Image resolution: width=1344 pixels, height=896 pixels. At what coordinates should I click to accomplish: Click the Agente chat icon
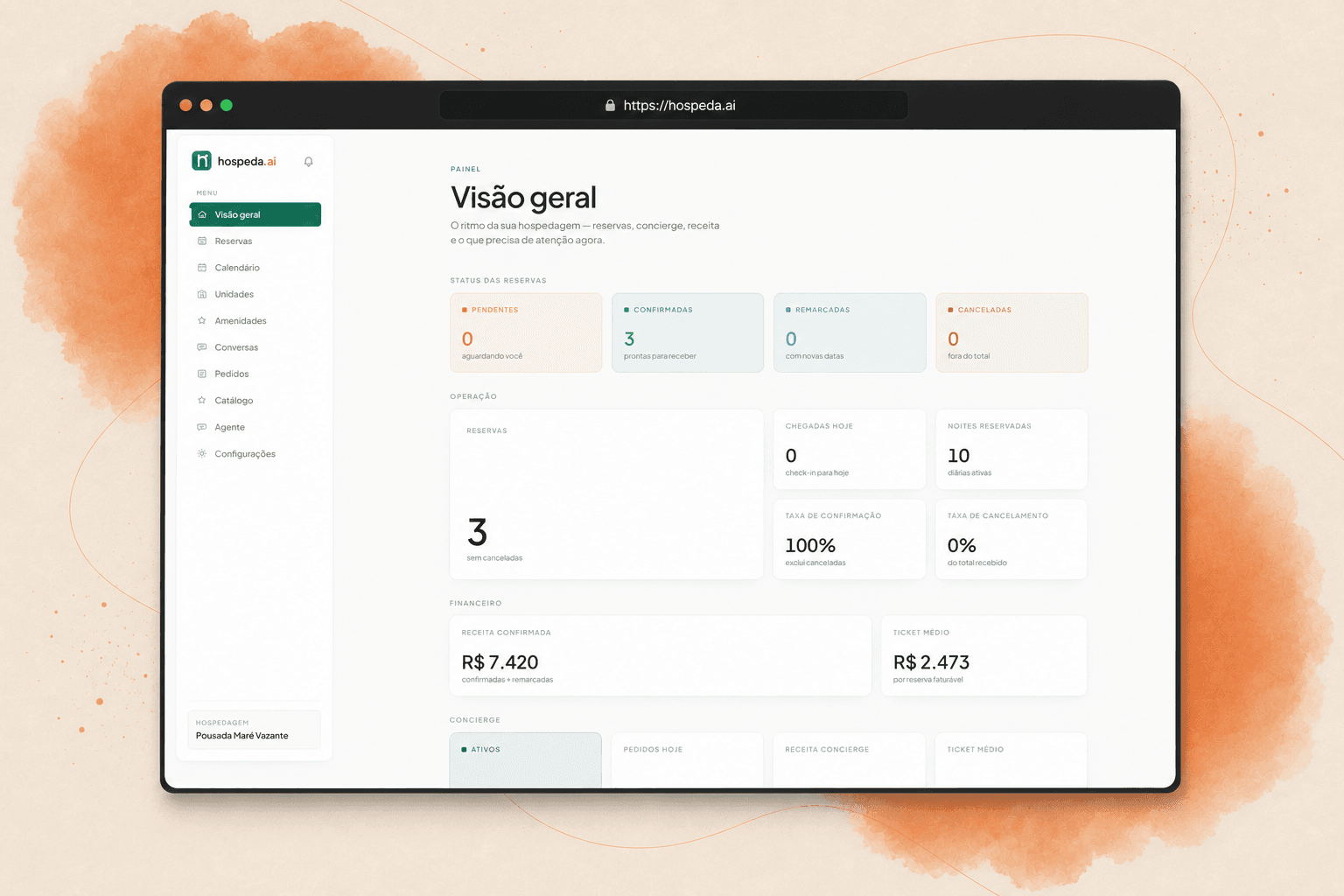(x=202, y=427)
